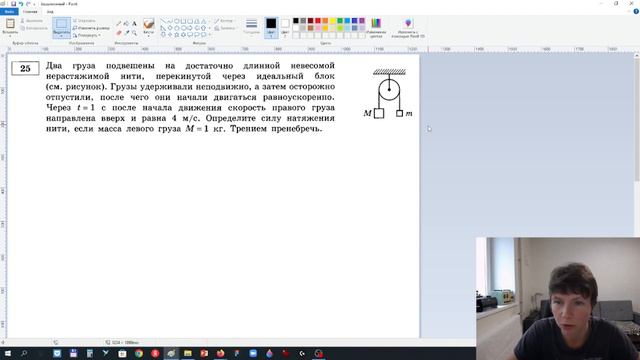The image size is (640, 360).
Task: Expand the Paste dropdown arrow
Action: click(x=10, y=35)
